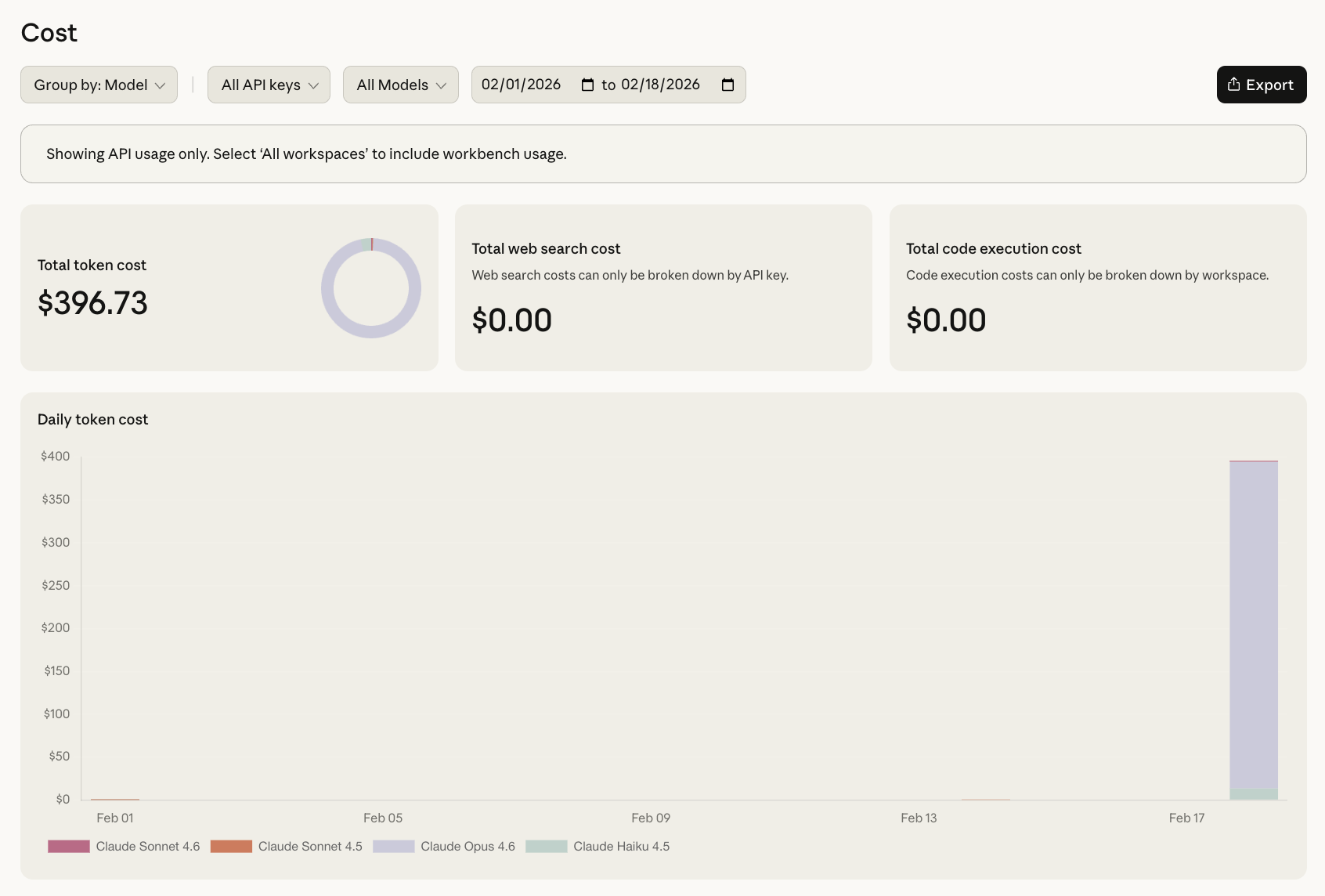Viewport: 1325px width, 896px height.
Task: Toggle the Claude Haiku 4.5 legend label
Action: [621, 847]
